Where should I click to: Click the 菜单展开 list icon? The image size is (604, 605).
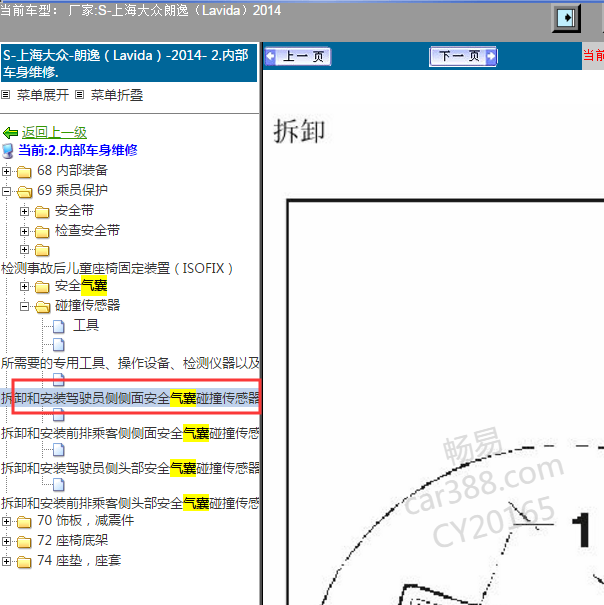point(5,95)
